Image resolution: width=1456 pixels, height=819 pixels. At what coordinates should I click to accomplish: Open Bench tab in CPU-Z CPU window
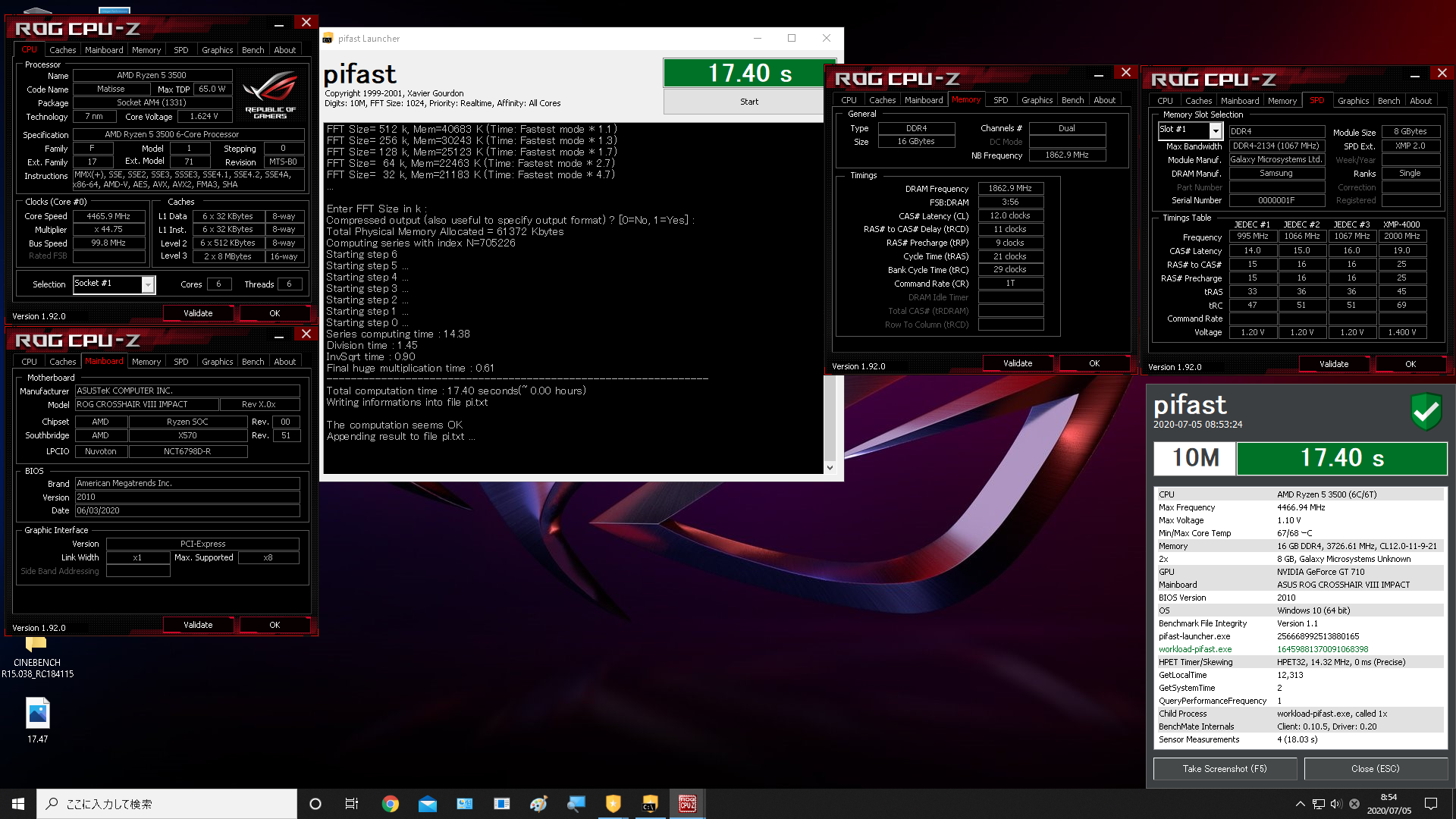pos(253,50)
